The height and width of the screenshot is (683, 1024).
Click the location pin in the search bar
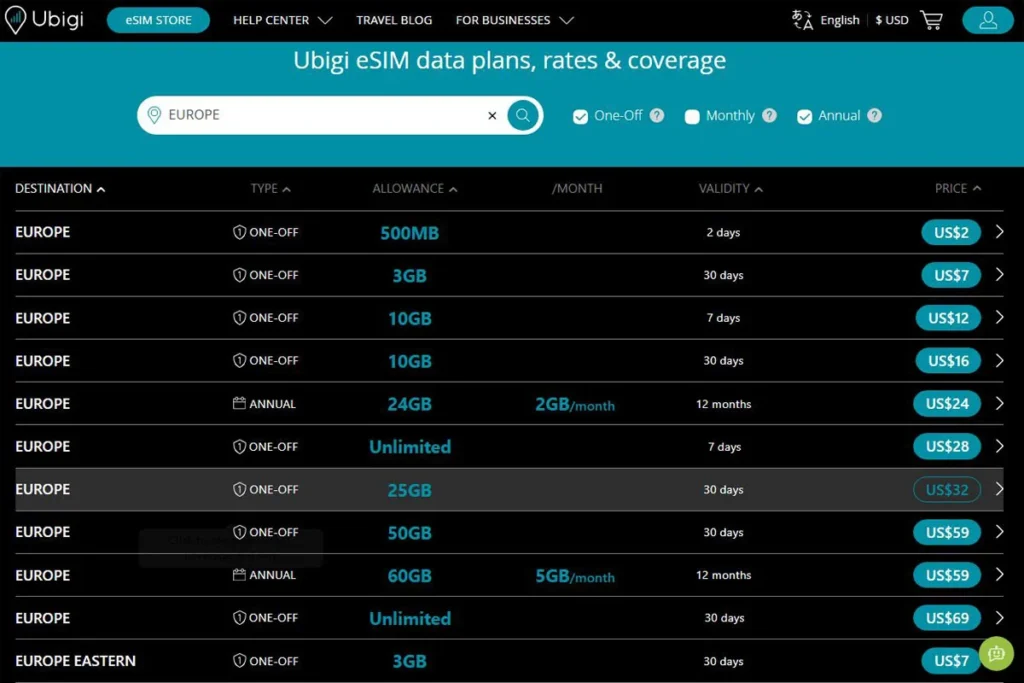point(154,115)
